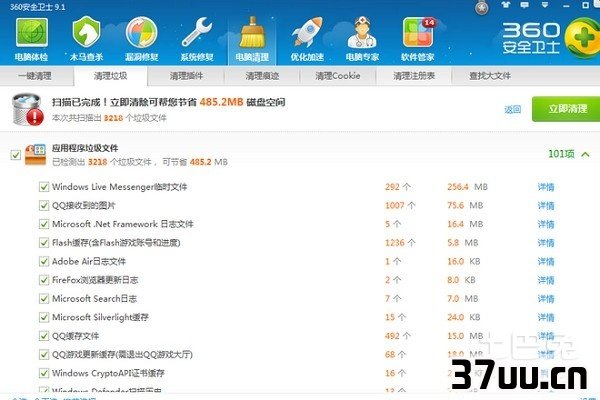Click the 360 green plus logo

click(582, 38)
